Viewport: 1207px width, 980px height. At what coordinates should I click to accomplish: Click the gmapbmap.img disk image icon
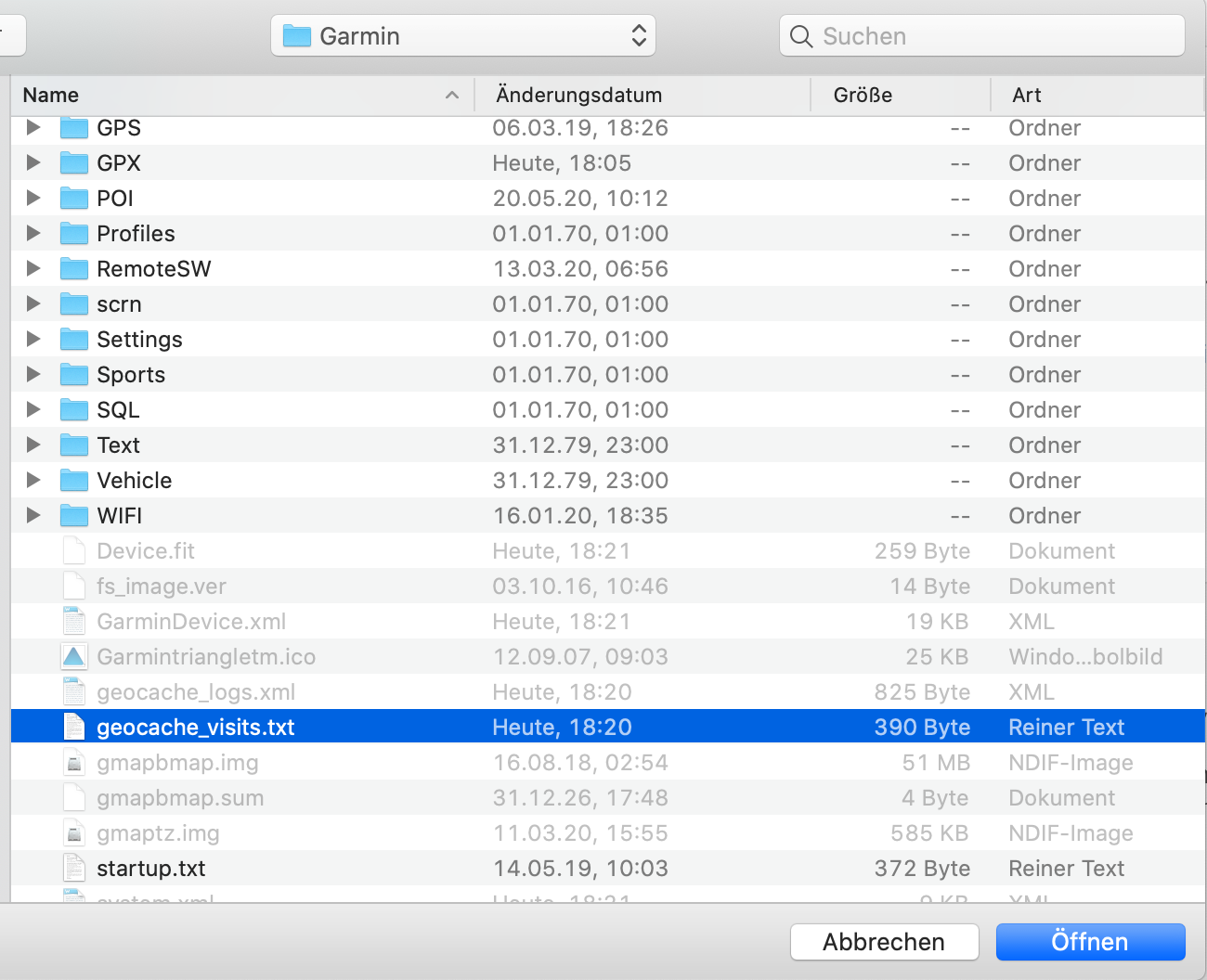point(74,762)
